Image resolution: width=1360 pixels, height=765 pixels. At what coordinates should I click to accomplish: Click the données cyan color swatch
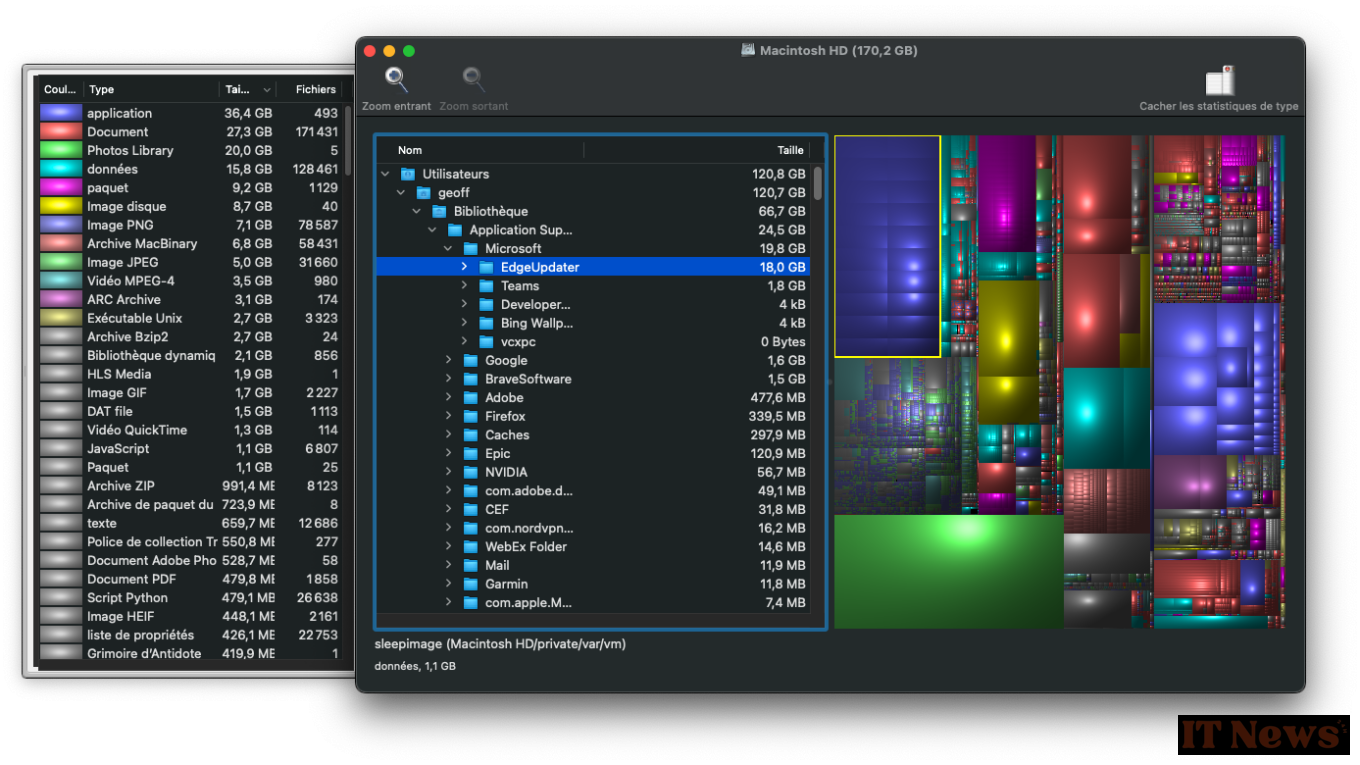[x=61, y=169]
